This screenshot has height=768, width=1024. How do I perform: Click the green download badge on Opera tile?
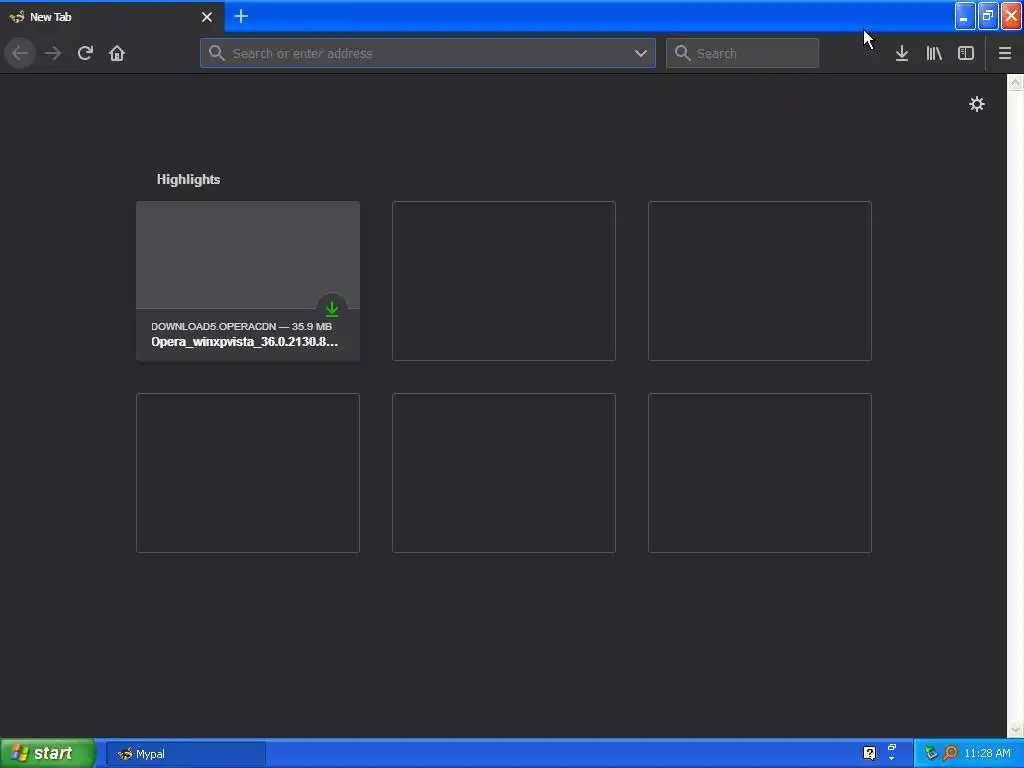click(332, 308)
